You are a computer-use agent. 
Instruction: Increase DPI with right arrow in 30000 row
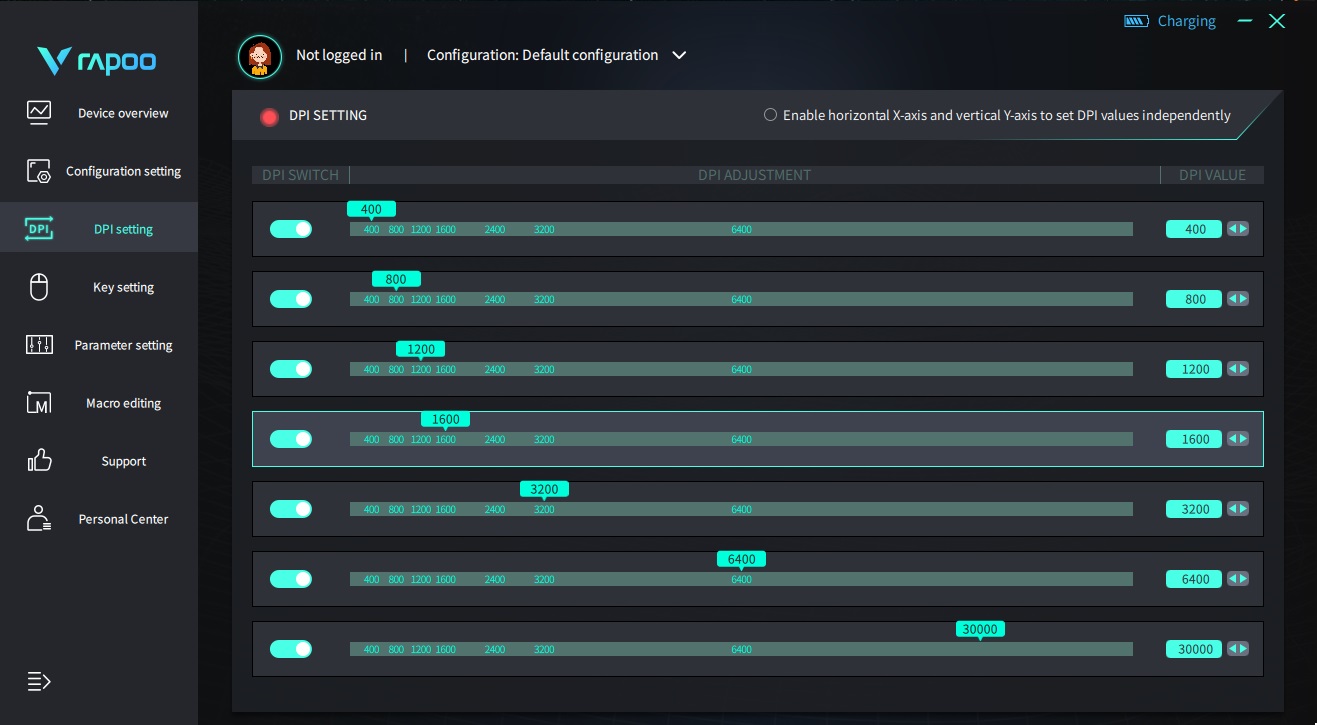pyautogui.click(x=1243, y=649)
